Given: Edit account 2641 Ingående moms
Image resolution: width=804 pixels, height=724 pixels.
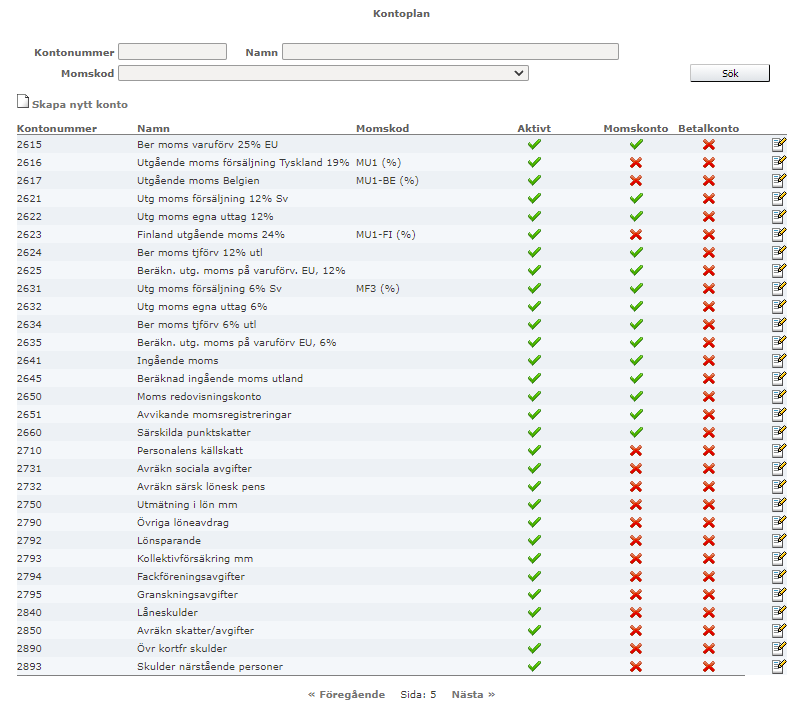Looking at the screenshot, I should tap(778, 360).
